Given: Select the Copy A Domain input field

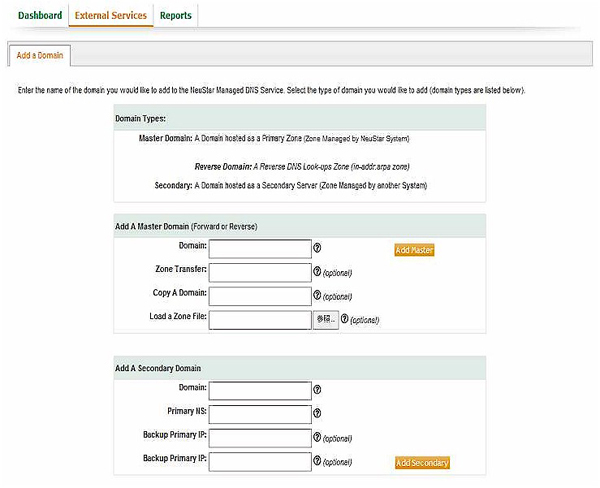Looking at the screenshot, I should pos(260,296).
